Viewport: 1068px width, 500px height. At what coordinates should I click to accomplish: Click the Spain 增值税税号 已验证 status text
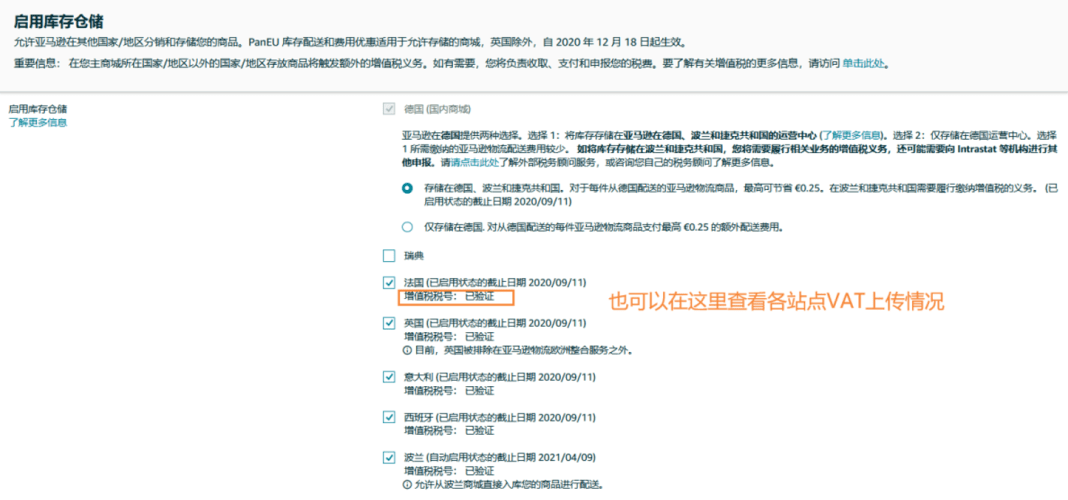click(x=449, y=431)
